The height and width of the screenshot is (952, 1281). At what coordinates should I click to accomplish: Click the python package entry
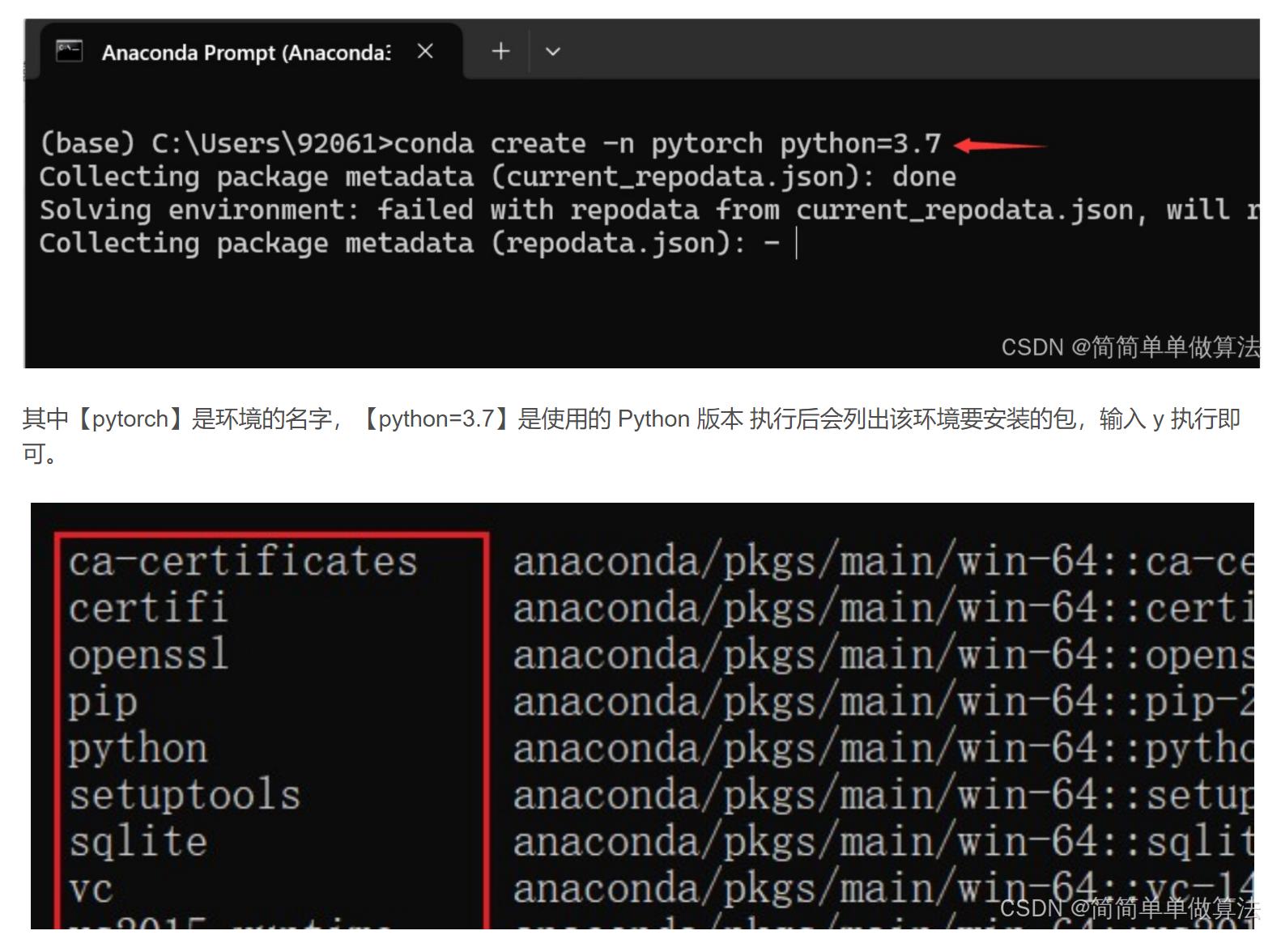[x=138, y=749]
